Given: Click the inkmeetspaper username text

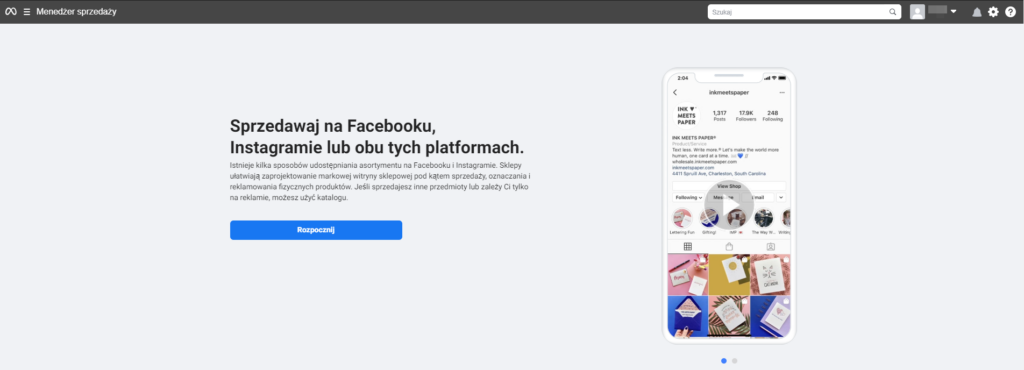Looking at the screenshot, I should [729, 93].
